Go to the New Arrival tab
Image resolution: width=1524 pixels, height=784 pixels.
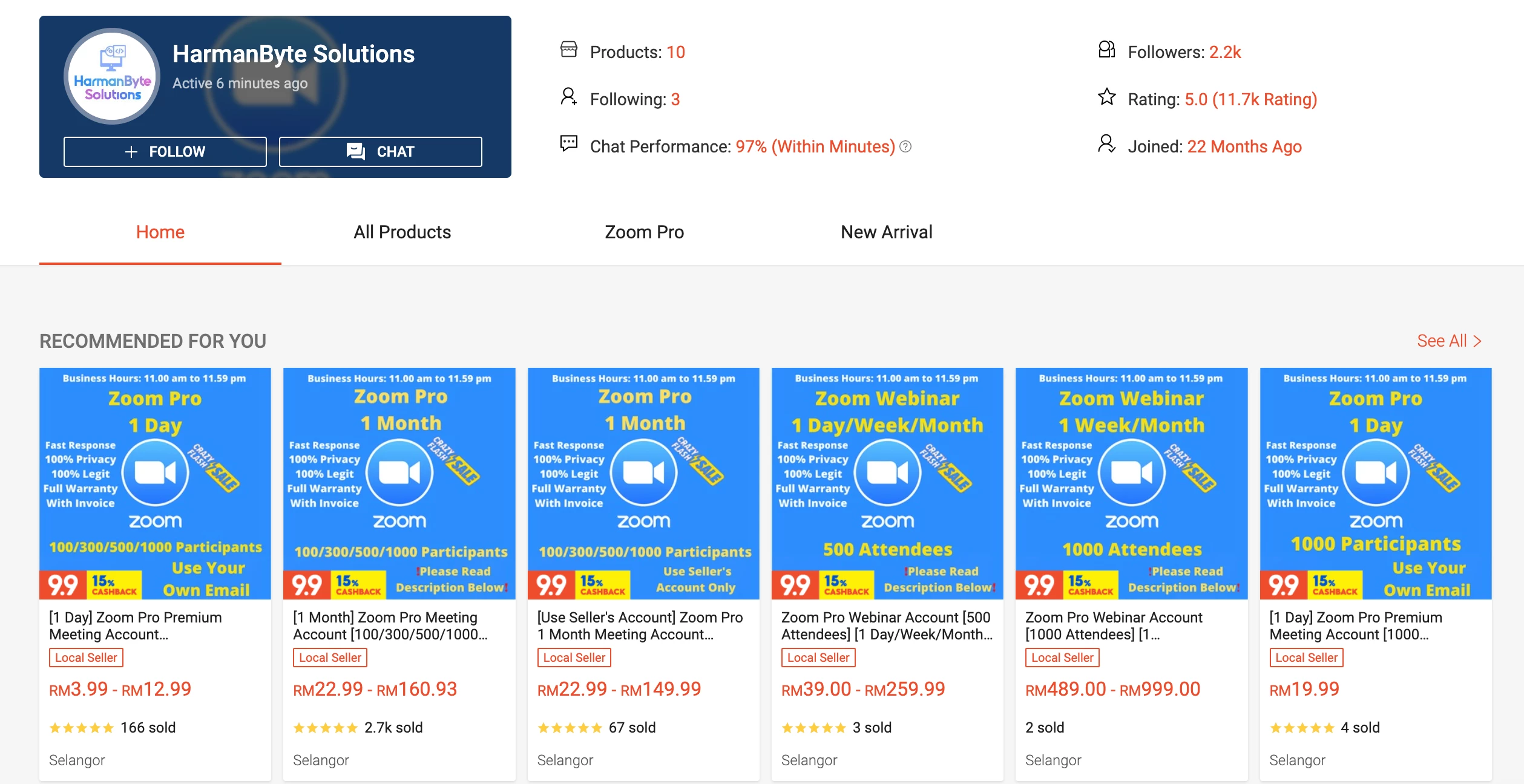(x=886, y=232)
